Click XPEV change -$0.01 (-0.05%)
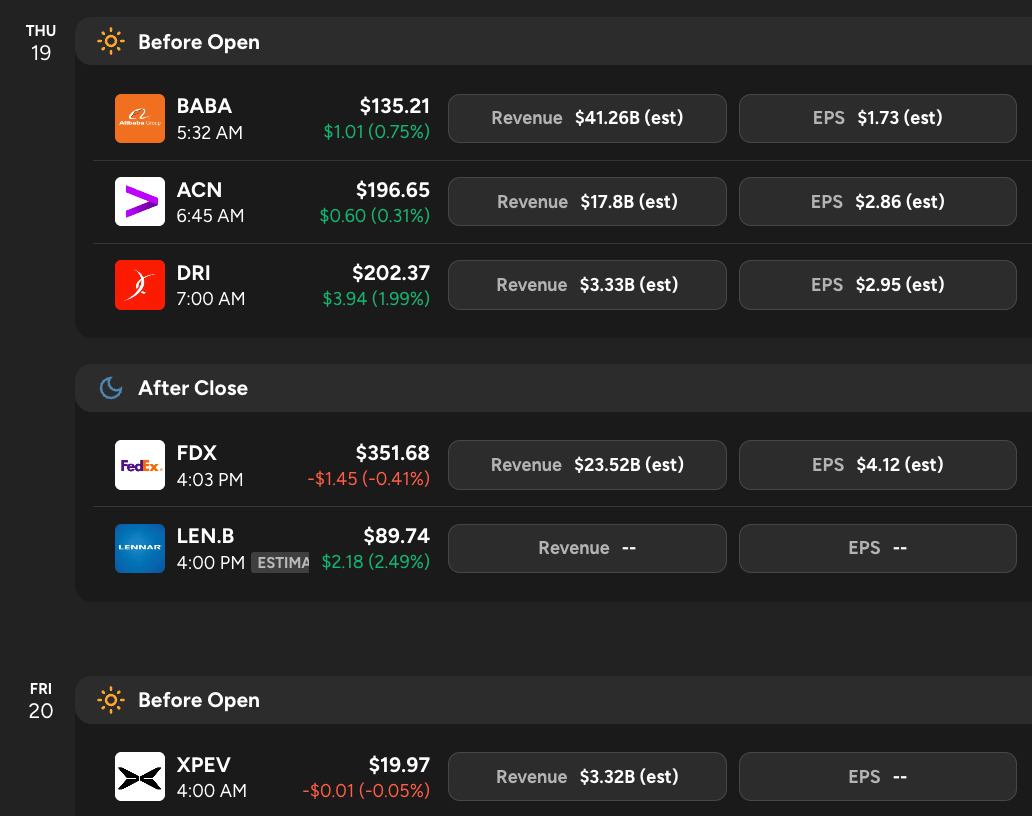Screen dimensions: 1032x816 [x=366, y=790]
